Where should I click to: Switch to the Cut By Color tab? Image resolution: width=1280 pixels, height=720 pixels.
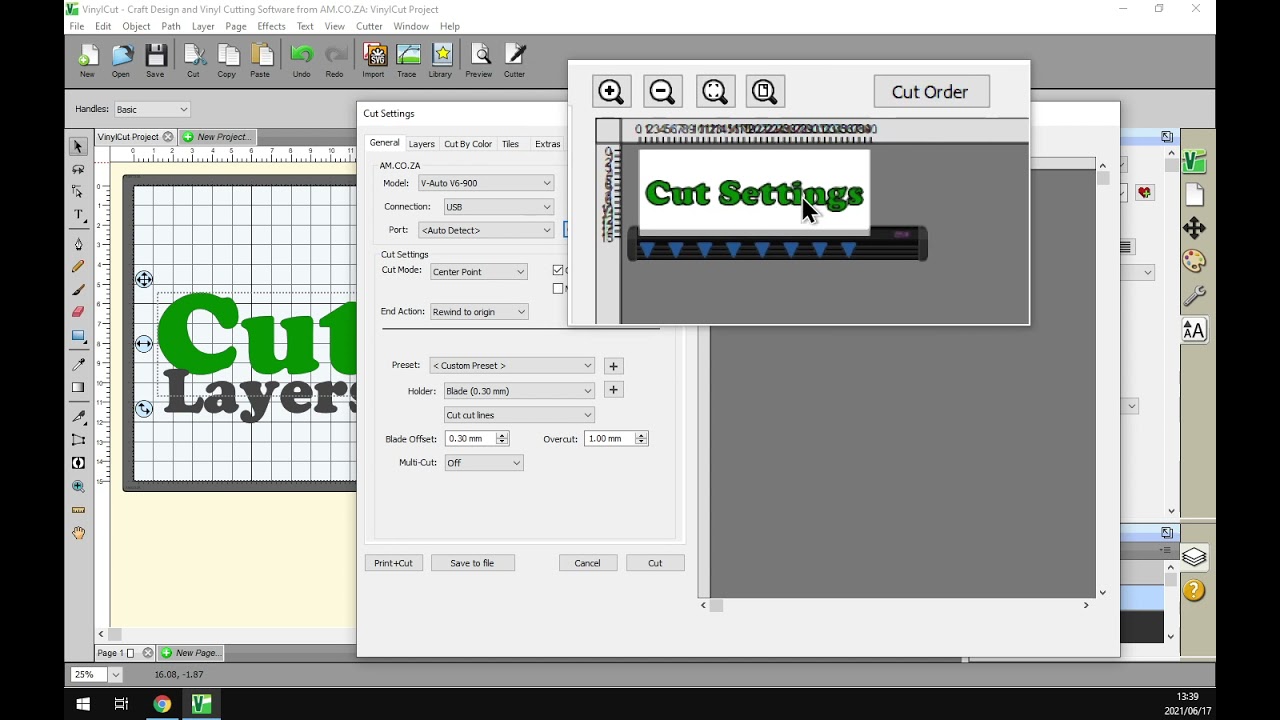pyautogui.click(x=468, y=144)
